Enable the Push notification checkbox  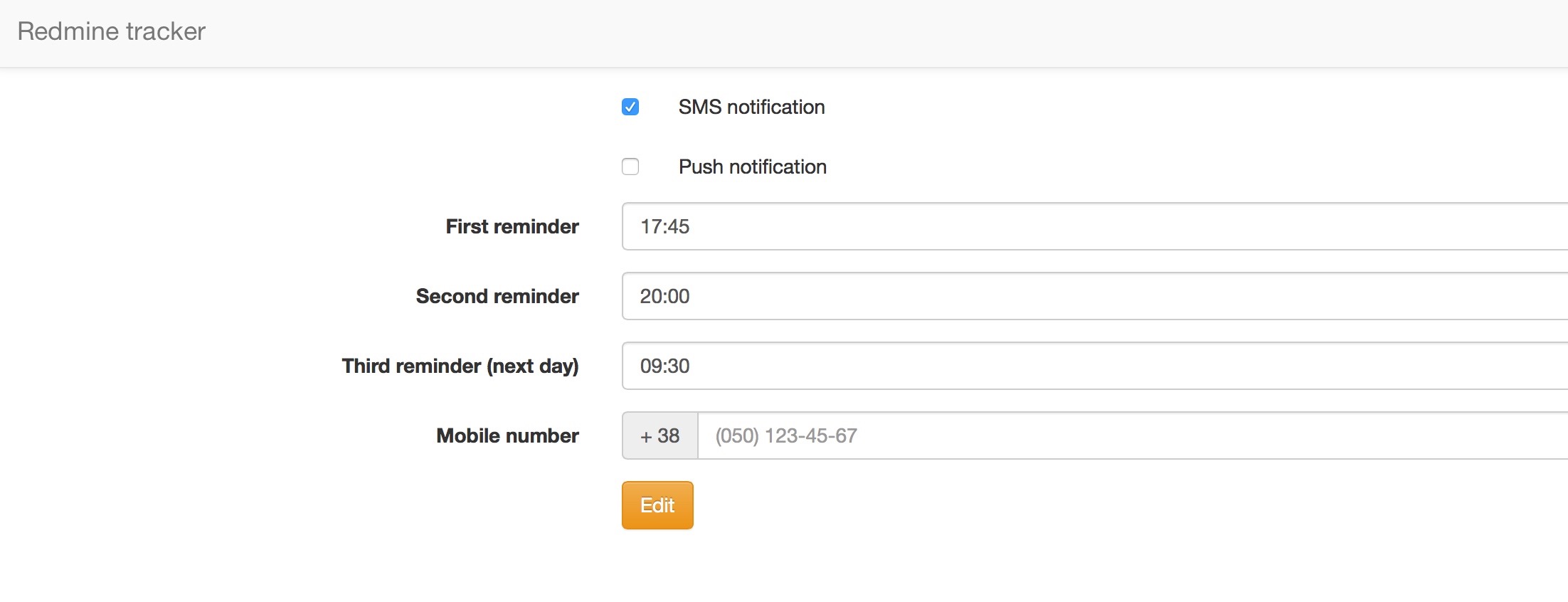click(630, 167)
